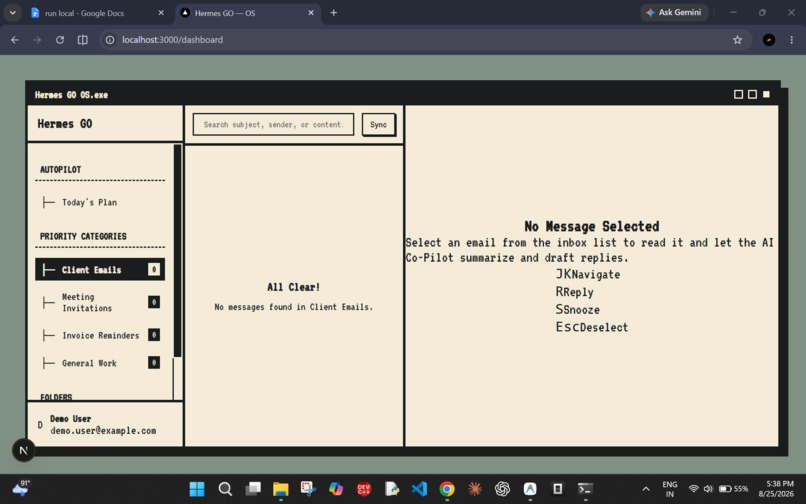This screenshot has width=806, height=504.
Task: Bookmark this page with the star icon
Action: tap(738, 40)
